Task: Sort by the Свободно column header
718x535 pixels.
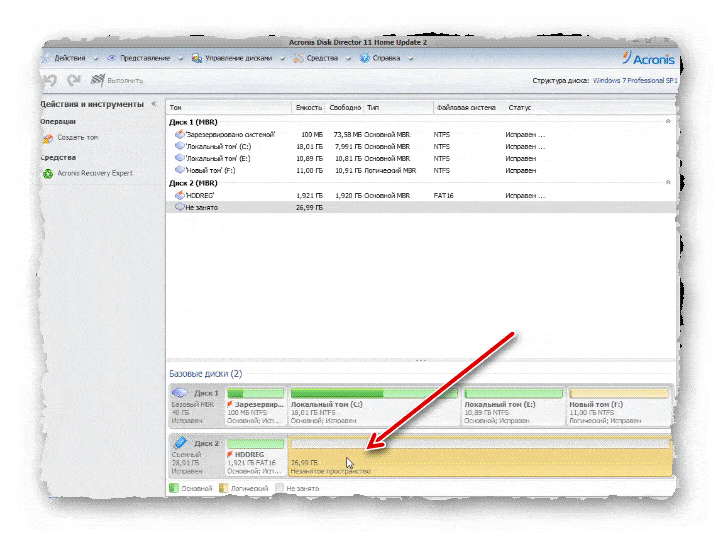Action: click(345, 108)
